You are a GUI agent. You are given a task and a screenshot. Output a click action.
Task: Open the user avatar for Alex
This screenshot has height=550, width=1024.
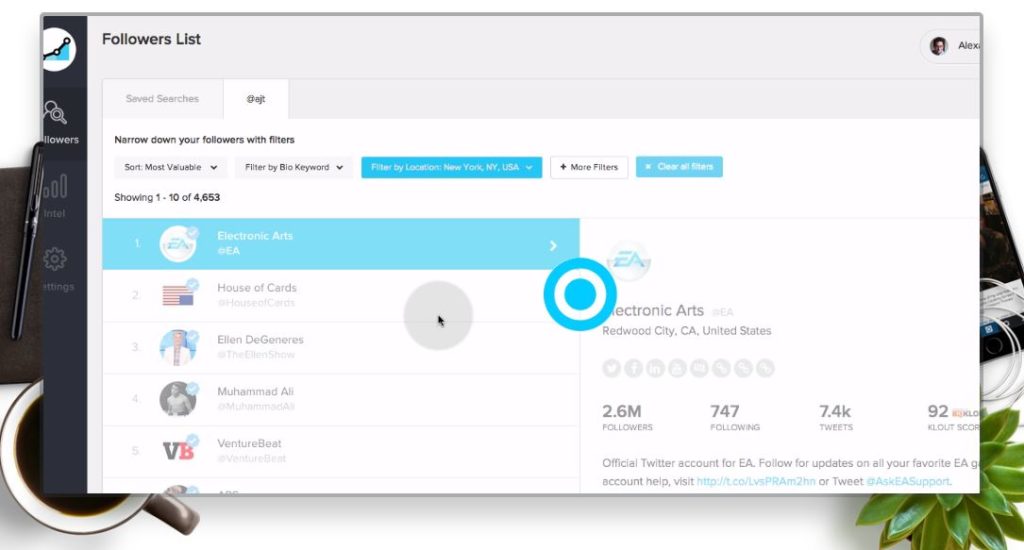point(938,46)
